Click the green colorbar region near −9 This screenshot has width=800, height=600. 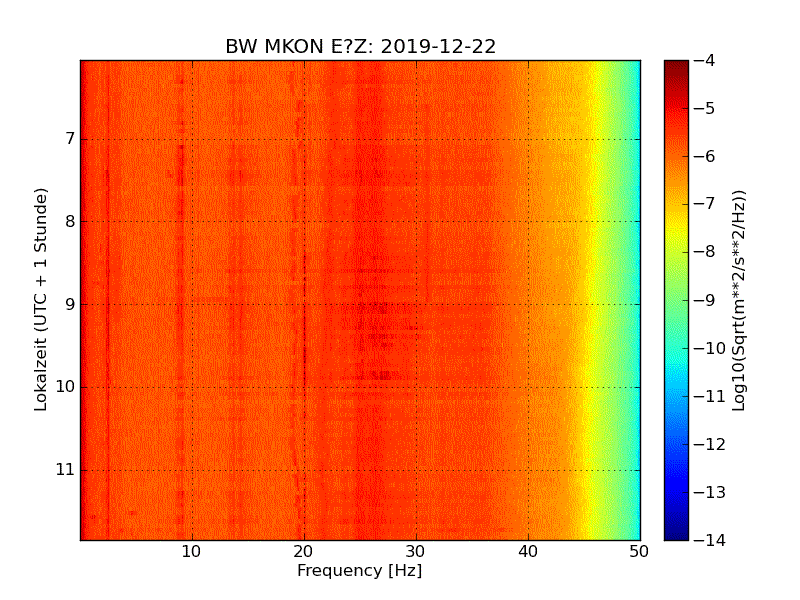[677, 301]
